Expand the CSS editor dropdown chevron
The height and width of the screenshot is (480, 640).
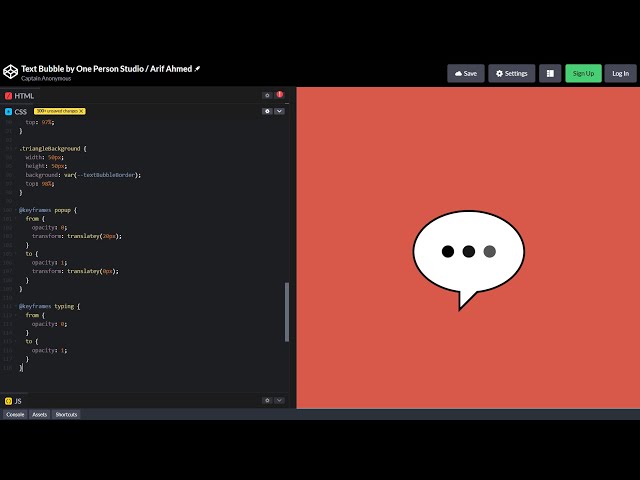[x=280, y=111]
